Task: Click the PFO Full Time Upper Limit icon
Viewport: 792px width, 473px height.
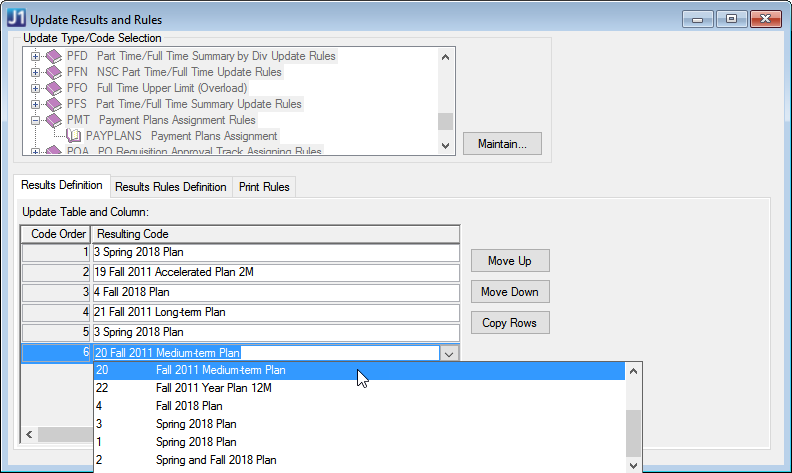Action: tap(54, 88)
